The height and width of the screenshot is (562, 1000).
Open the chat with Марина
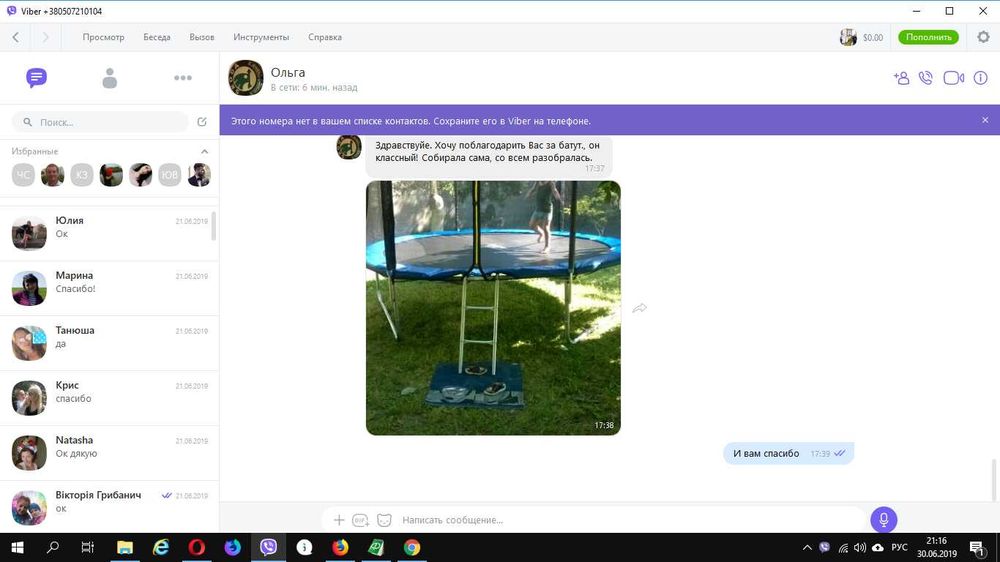click(110, 288)
